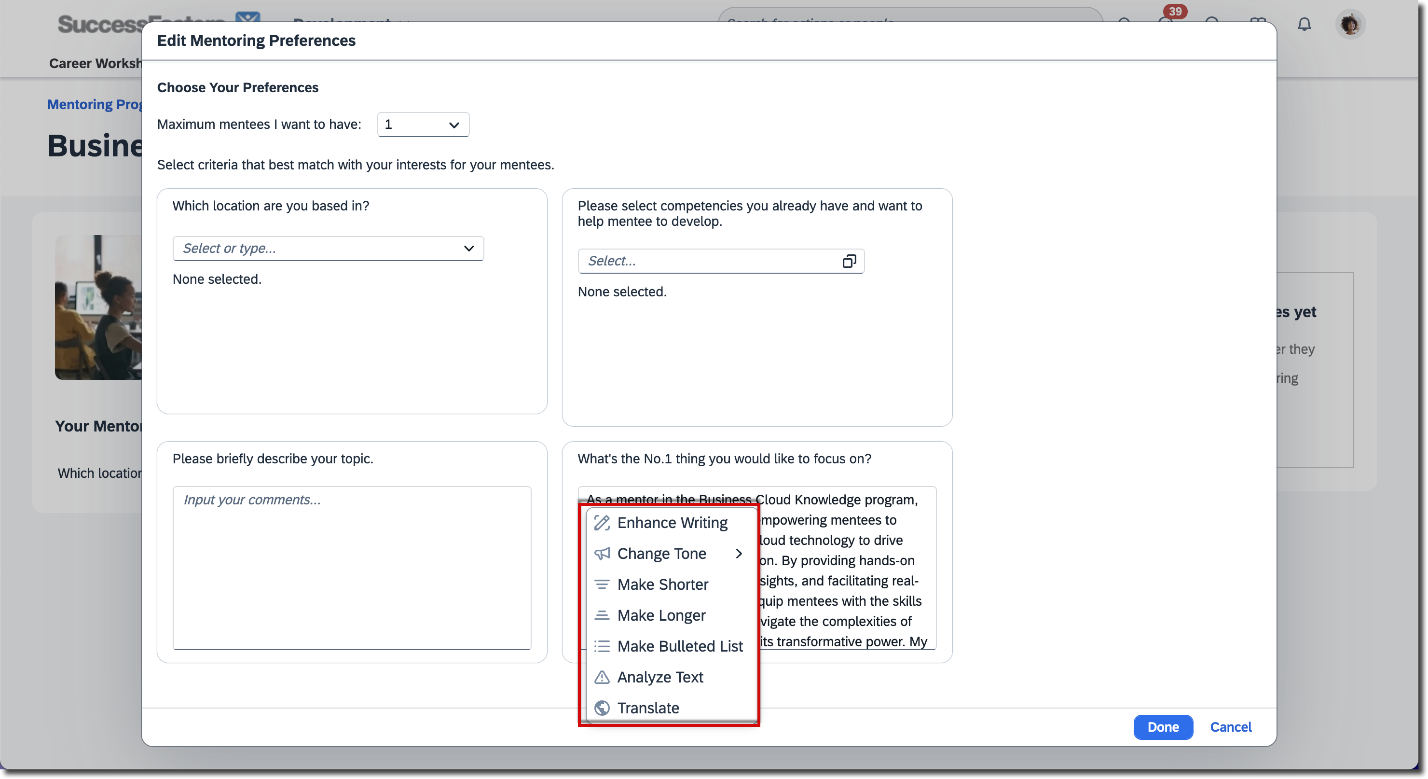Switch to the Career Worksheet tab
Screen dimensions: 1428x779
tap(95, 62)
